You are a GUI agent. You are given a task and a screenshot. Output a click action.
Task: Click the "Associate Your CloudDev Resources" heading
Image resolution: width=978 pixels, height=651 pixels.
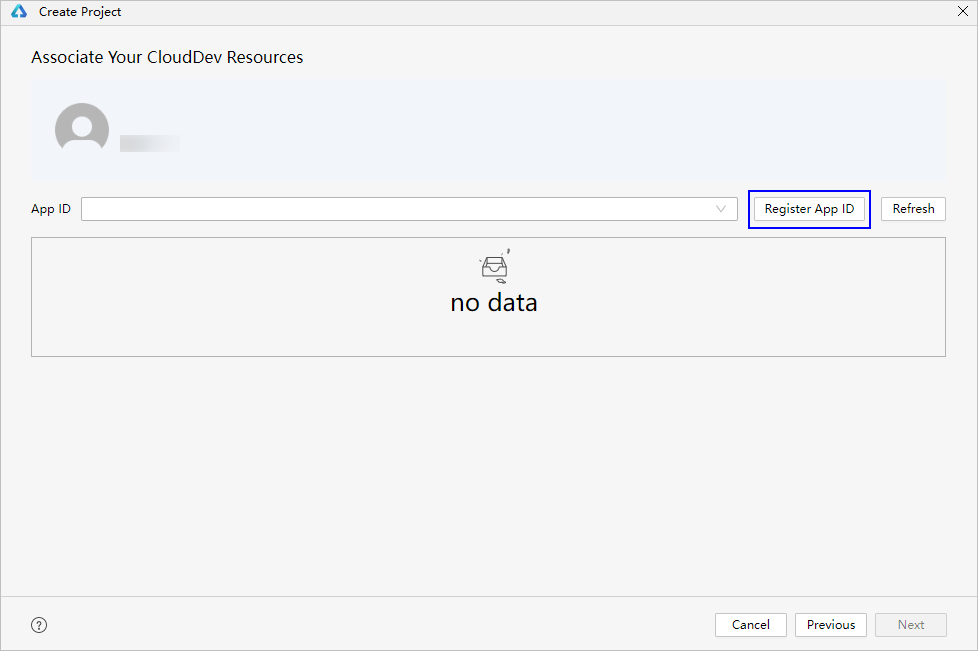click(167, 57)
